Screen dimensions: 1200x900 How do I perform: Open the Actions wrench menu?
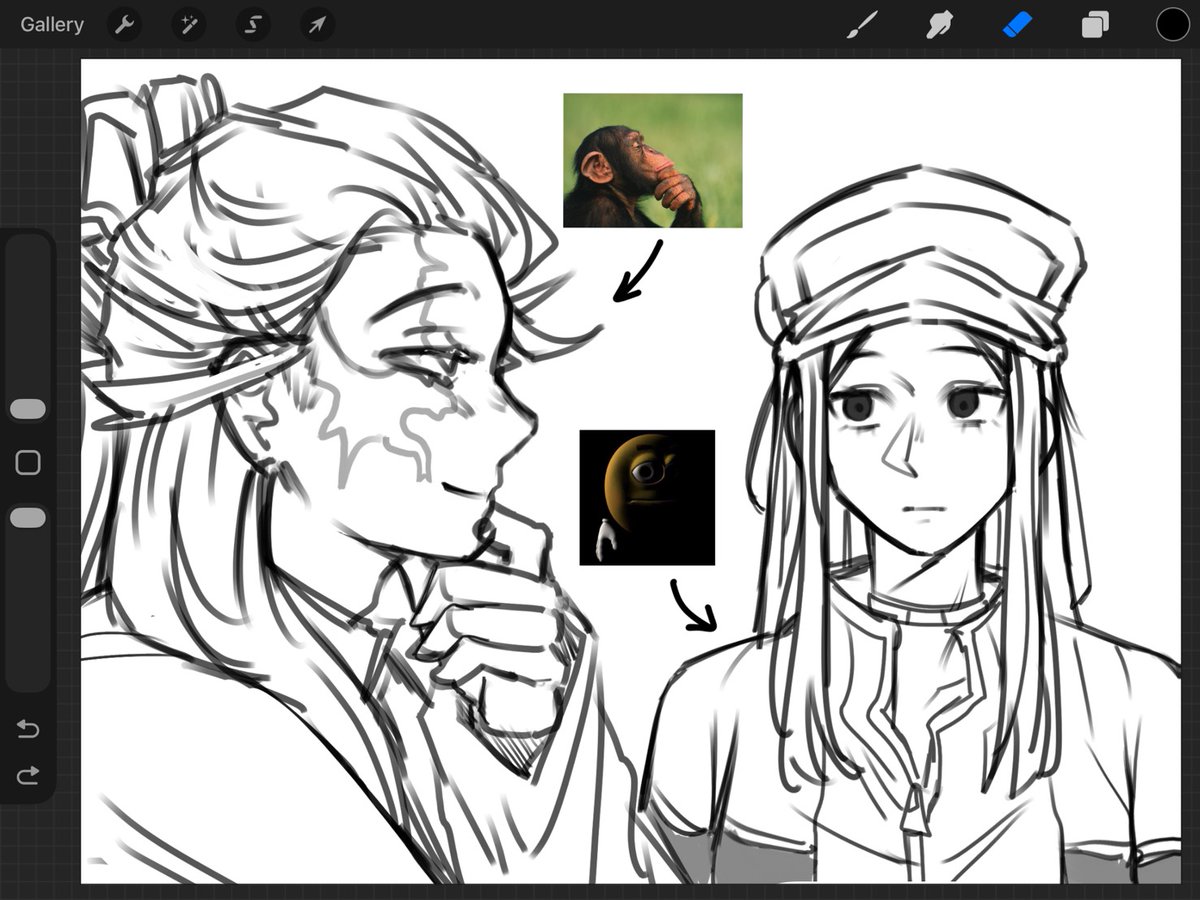tap(124, 25)
